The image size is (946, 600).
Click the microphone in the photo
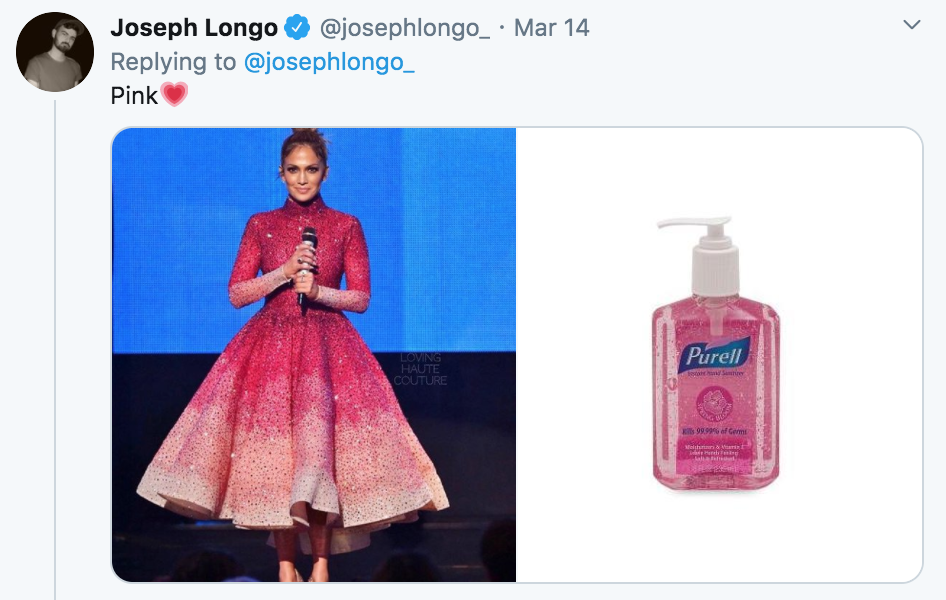click(308, 255)
